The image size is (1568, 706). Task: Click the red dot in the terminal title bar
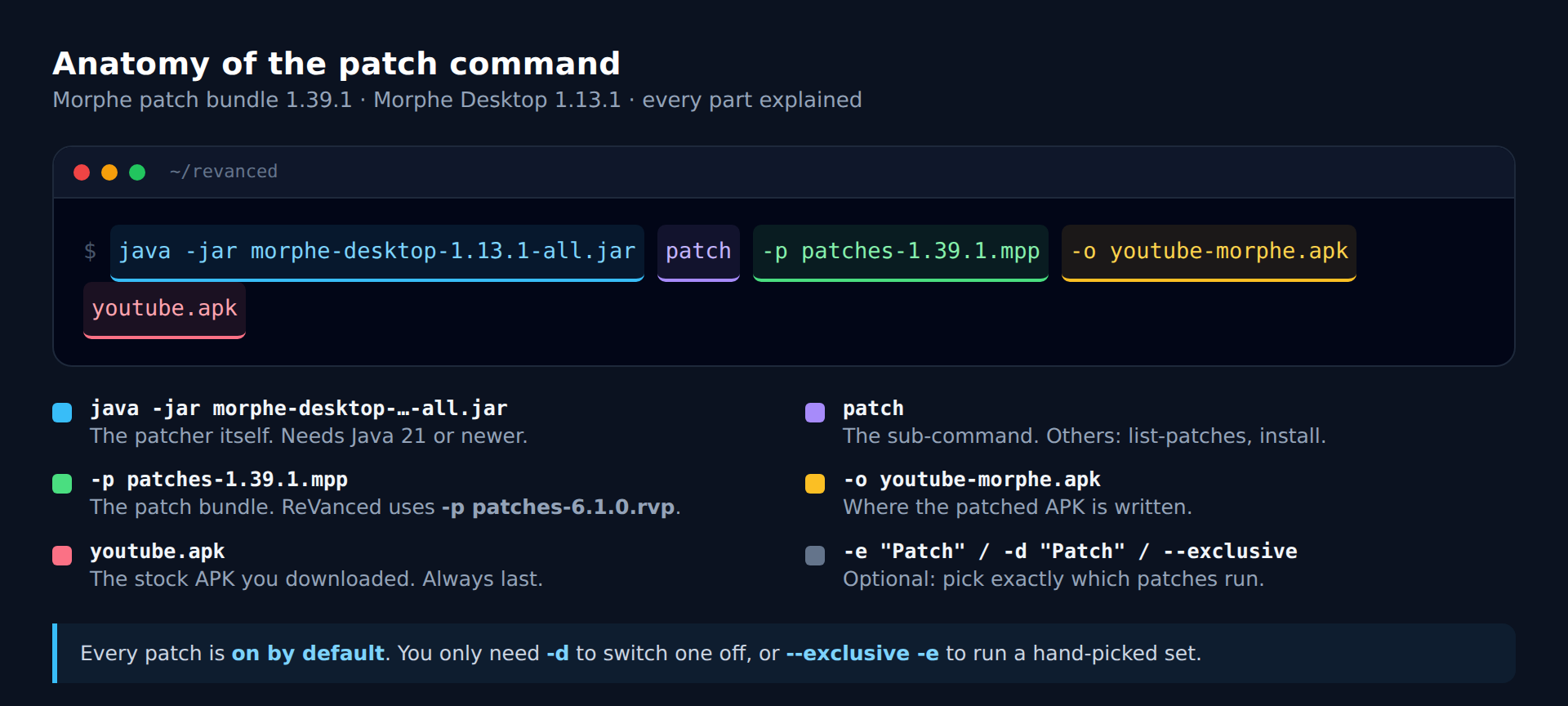[x=82, y=172]
